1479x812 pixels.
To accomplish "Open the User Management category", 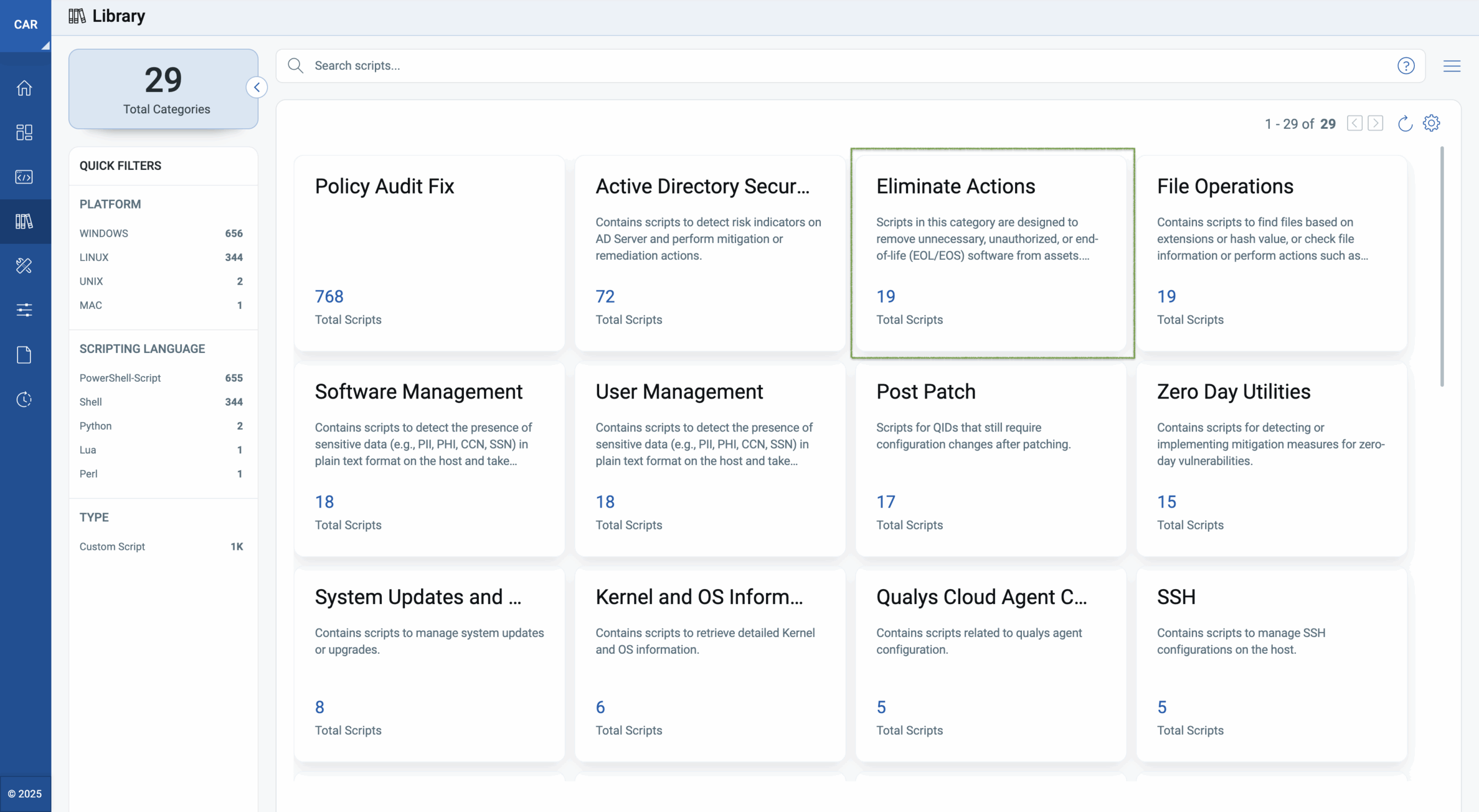I will coord(710,459).
